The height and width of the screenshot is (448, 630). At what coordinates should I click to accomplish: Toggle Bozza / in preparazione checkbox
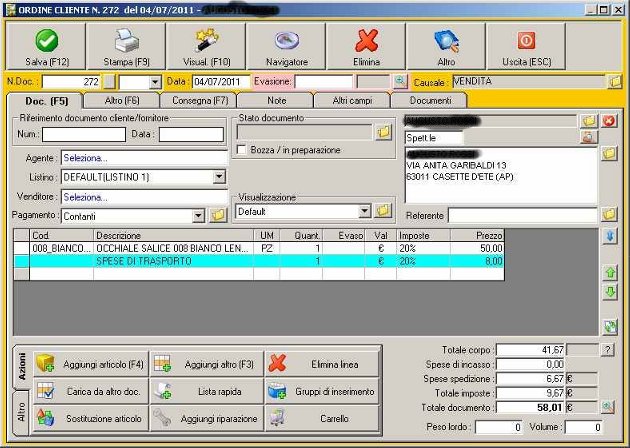(241, 150)
